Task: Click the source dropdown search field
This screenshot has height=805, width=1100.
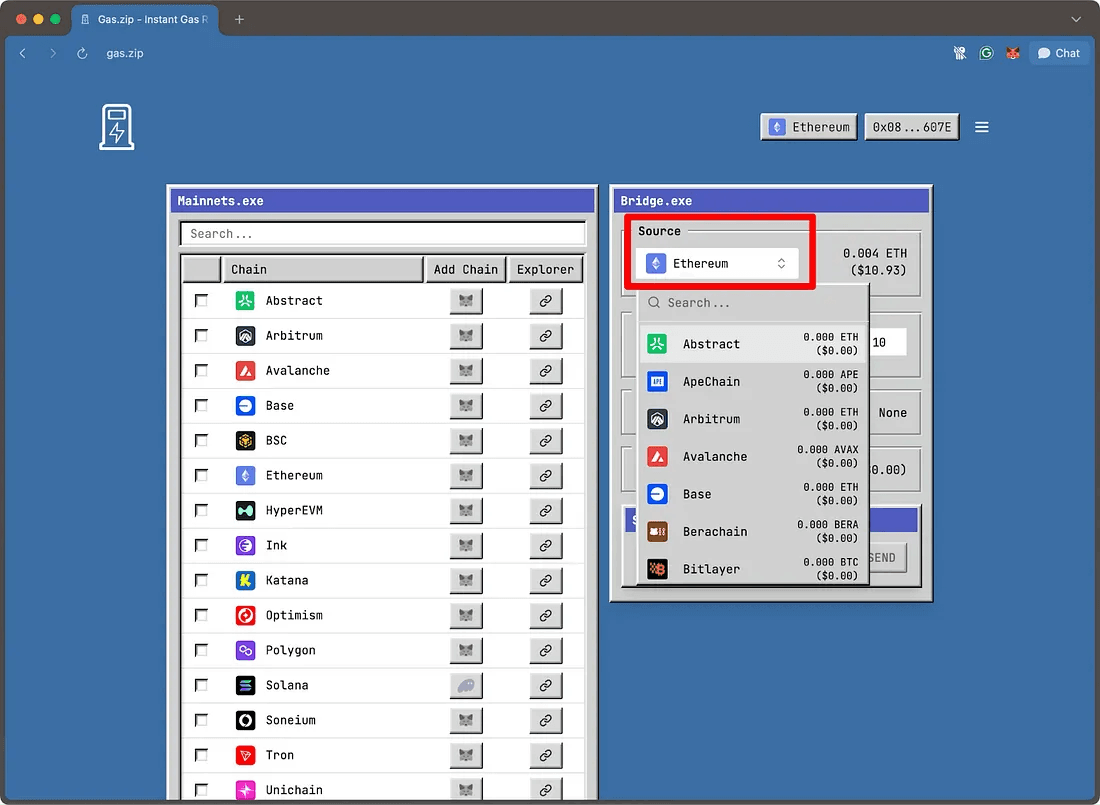Action: [754, 303]
